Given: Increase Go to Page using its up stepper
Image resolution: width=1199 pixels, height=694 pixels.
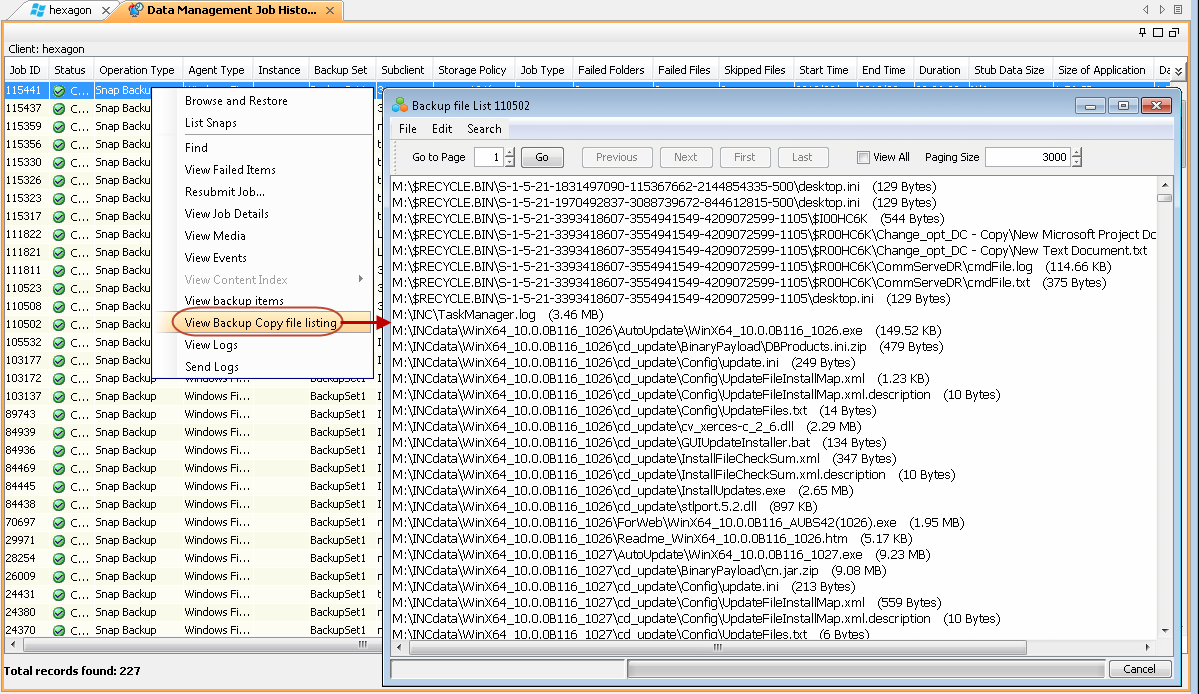Looking at the screenshot, I should [509, 152].
